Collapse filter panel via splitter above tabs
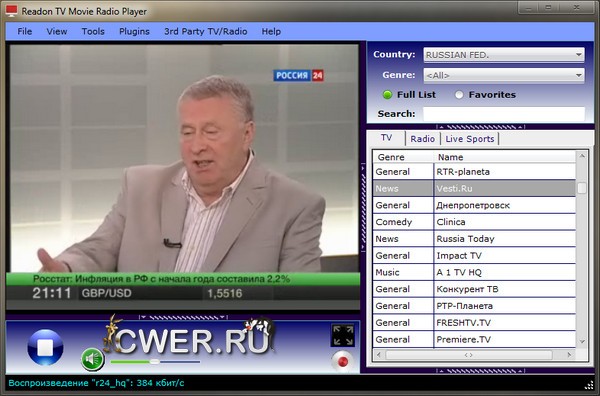Viewport: 600px width, 396px height. coord(481,127)
